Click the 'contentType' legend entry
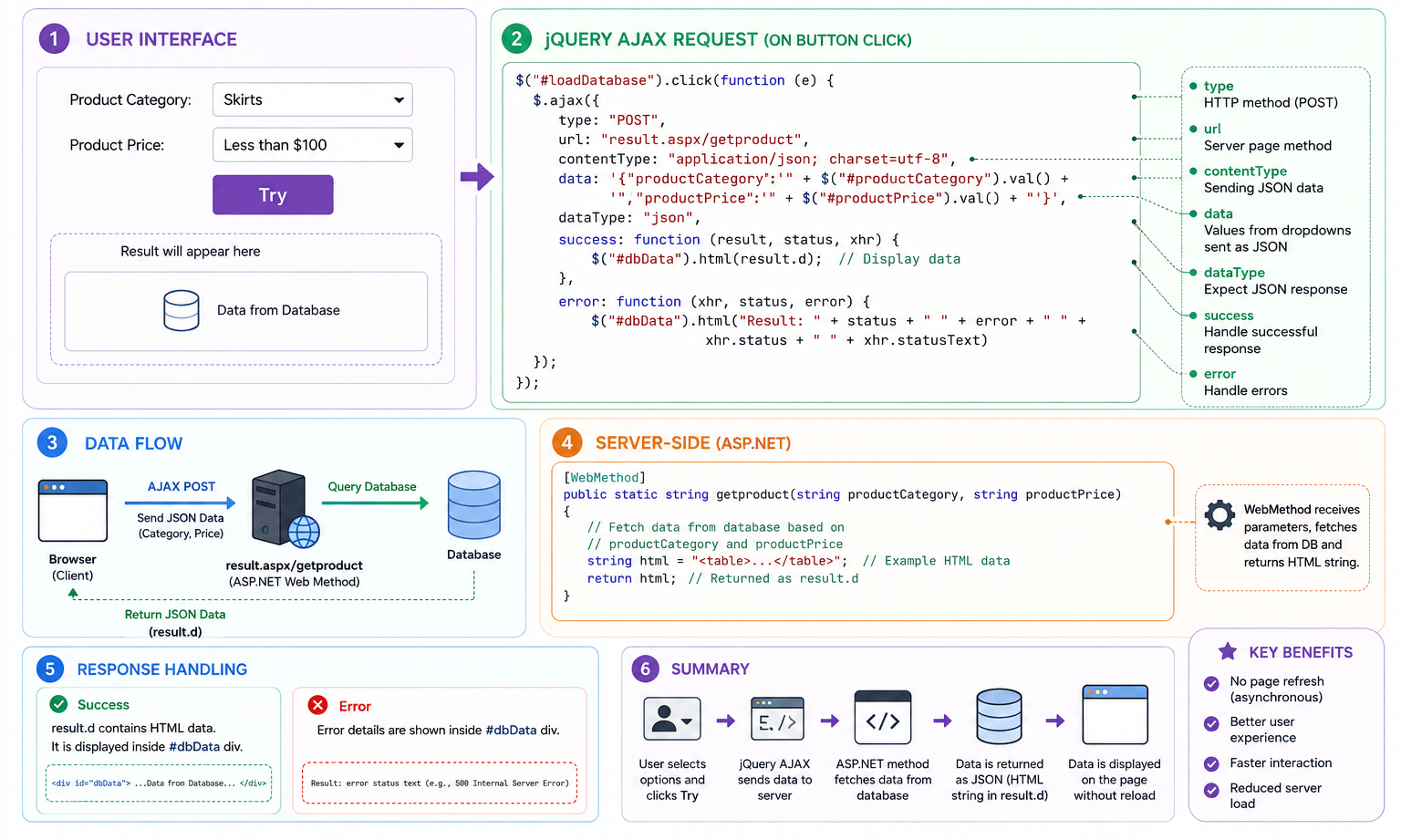The image size is (1401, 840). click(x=1262, y=179)
